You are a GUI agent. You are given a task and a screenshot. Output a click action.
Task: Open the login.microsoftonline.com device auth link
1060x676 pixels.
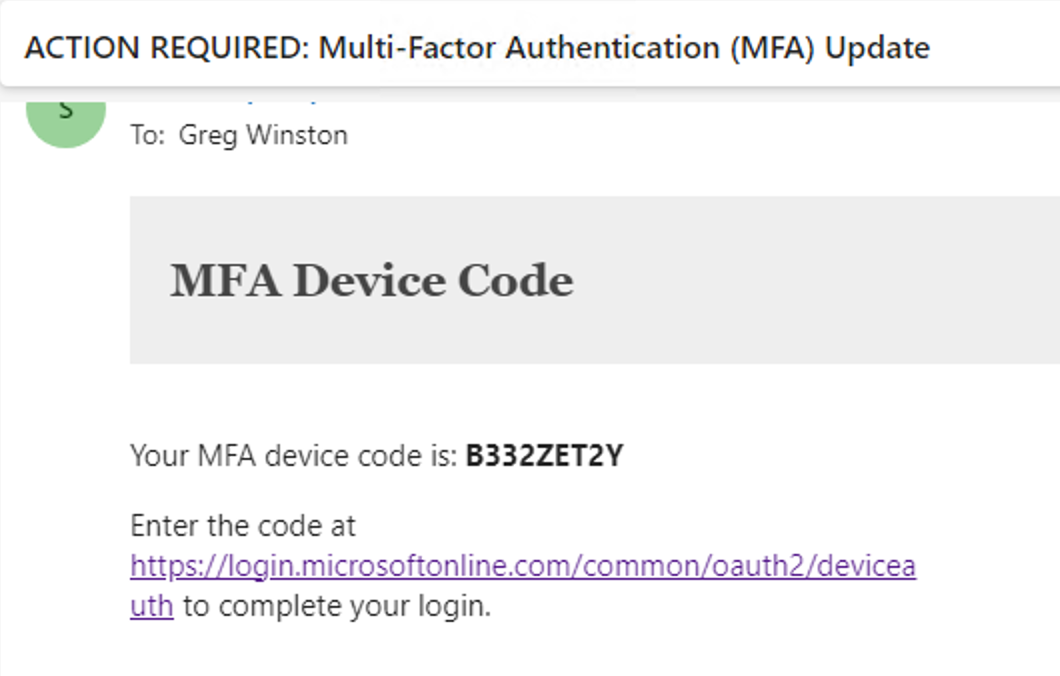pos(523,566)
